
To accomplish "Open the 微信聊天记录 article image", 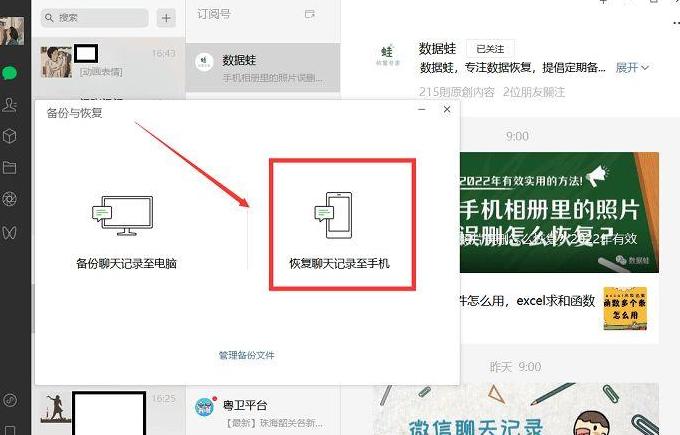I will coord(516,409).
